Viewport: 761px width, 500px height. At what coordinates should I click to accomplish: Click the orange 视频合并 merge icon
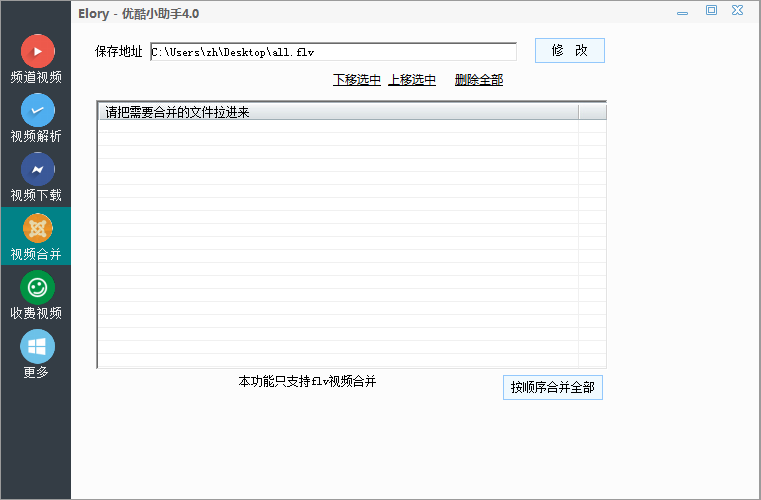pyautogui.click(x=37, y=228)
